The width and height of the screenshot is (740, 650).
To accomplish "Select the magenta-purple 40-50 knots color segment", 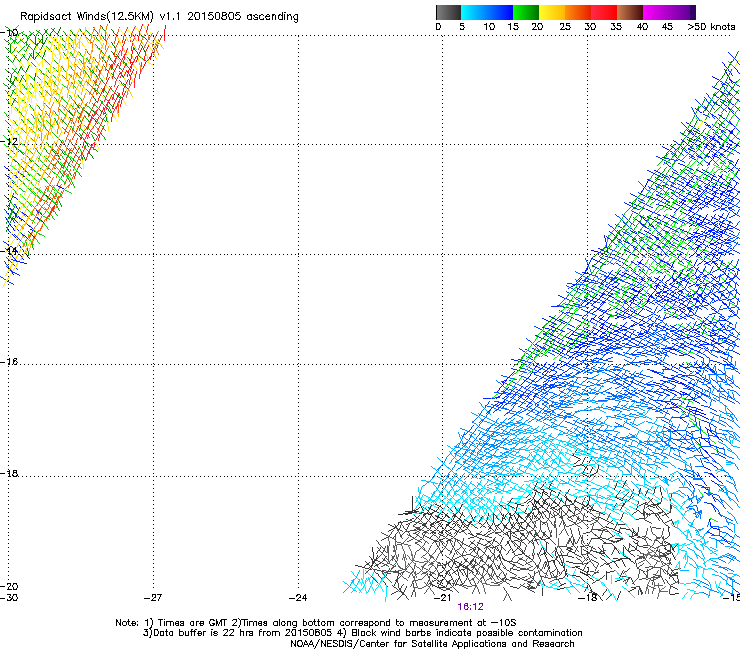I will point(669,12).
